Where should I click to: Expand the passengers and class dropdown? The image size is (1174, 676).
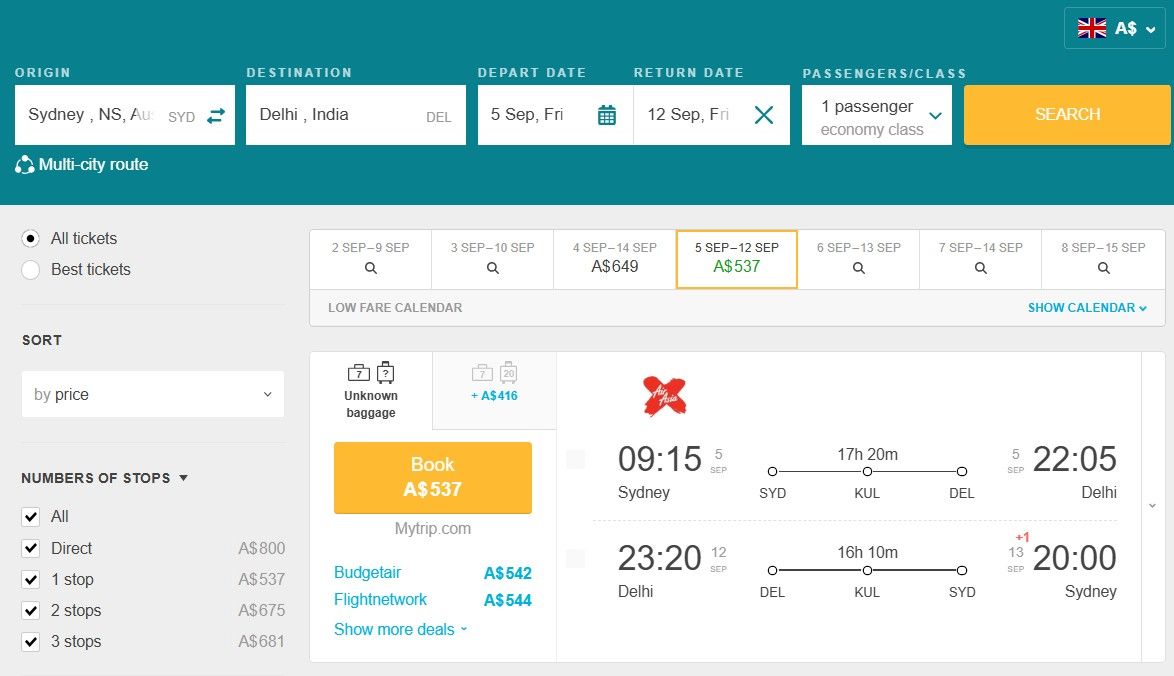877,116
